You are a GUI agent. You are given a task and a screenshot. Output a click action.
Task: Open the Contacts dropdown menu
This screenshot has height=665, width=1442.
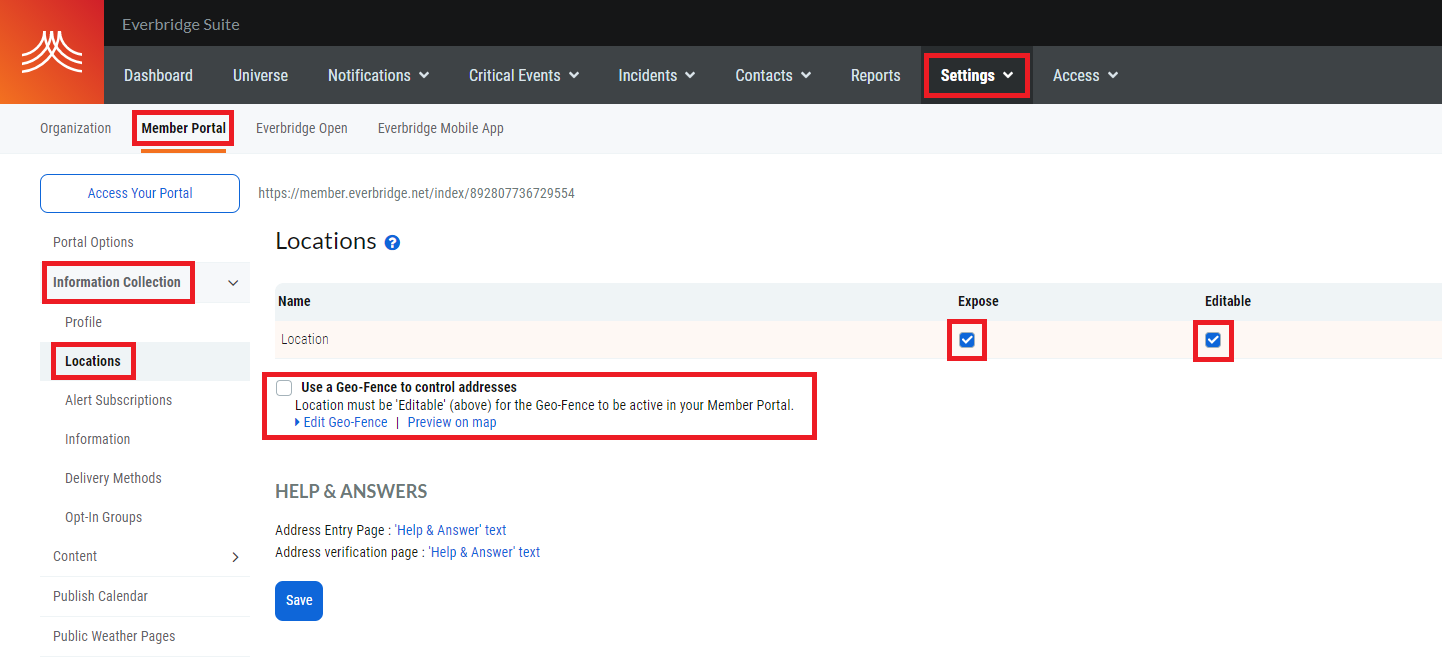pos(773,75)
